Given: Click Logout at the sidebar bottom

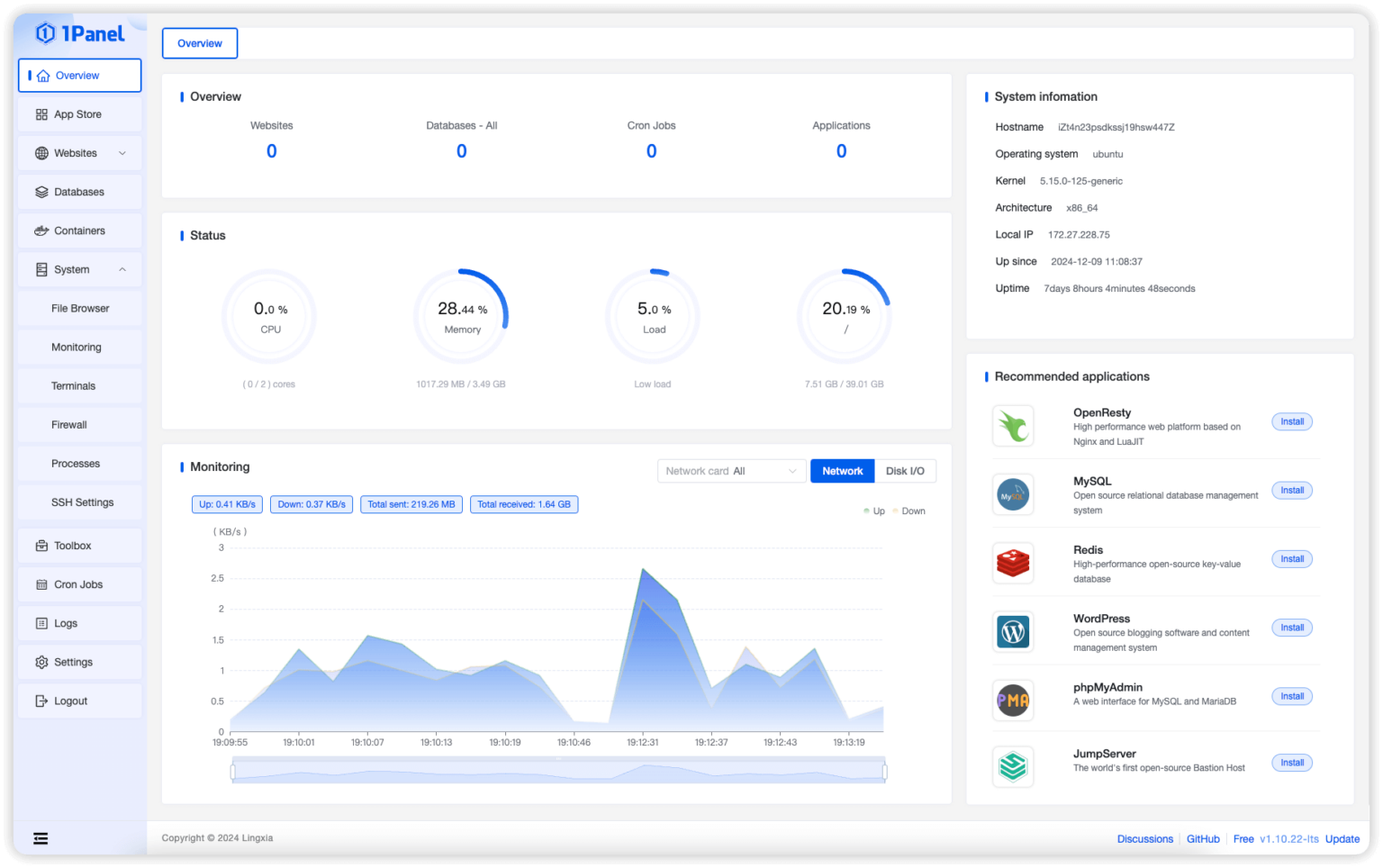Looking at the screenshot, I should pos(70,701).
